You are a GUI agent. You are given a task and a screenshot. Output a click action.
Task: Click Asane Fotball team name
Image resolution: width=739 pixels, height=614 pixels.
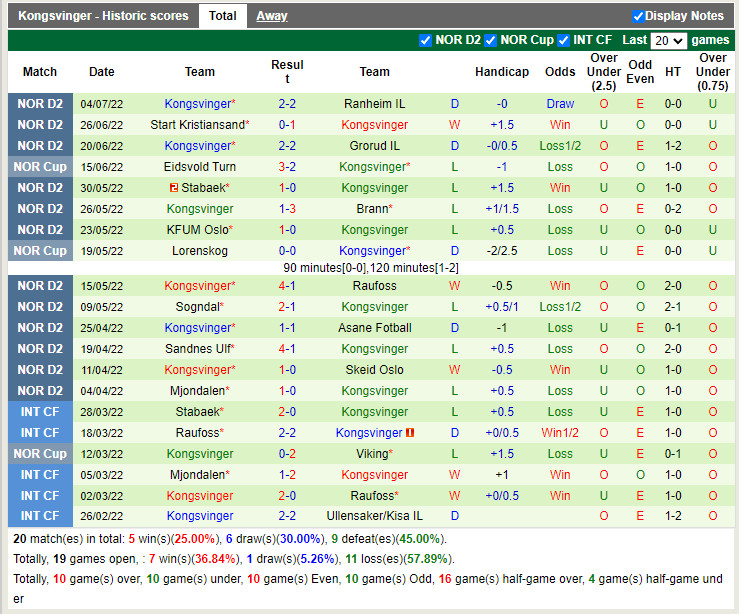click(374, 328)
